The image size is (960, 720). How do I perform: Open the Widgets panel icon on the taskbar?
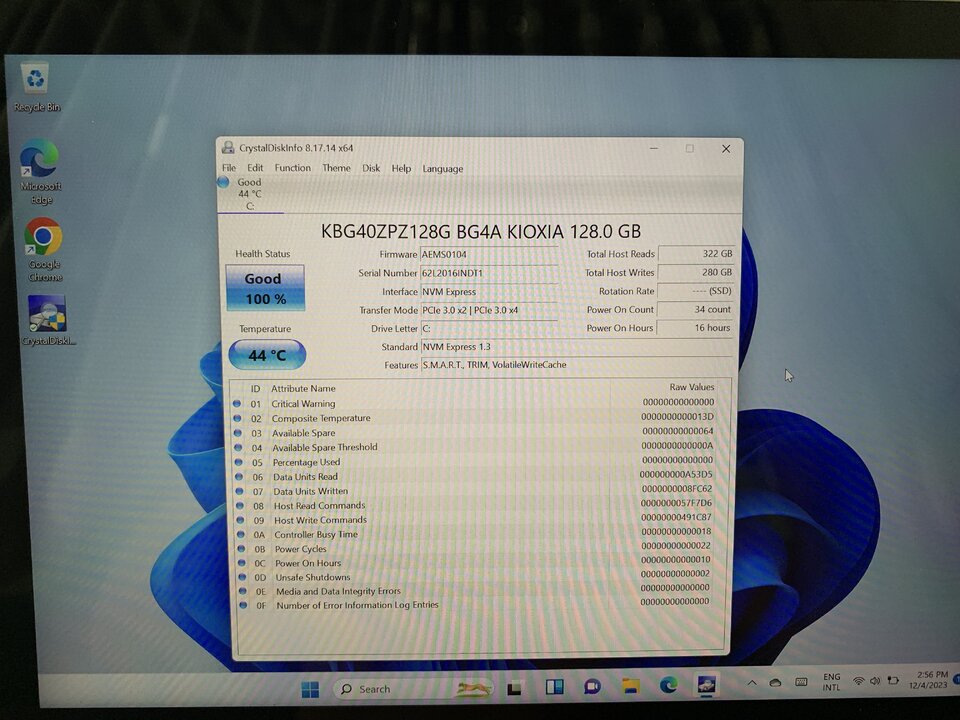click(x=555, y=688)
